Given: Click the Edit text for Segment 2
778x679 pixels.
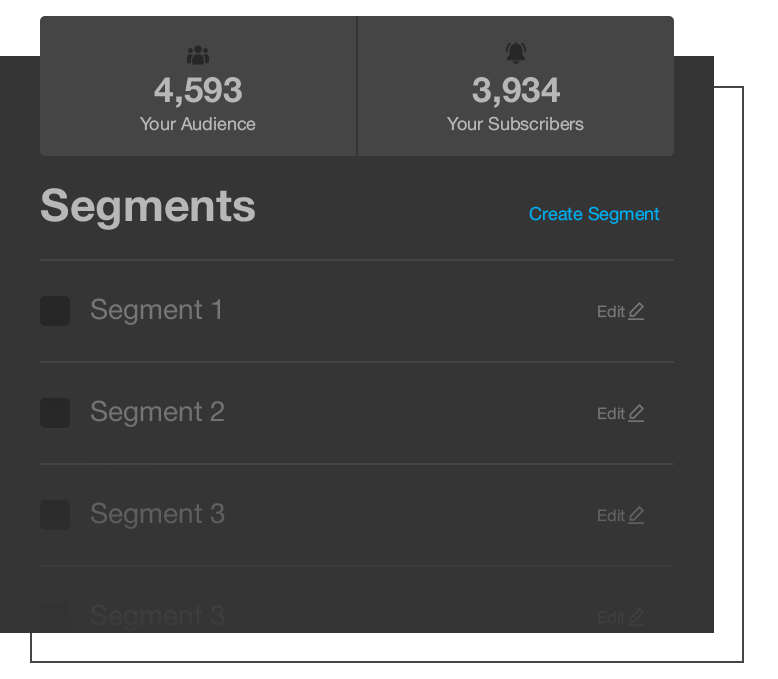Looking at the screenshot, I should click(x=611, y=413).
